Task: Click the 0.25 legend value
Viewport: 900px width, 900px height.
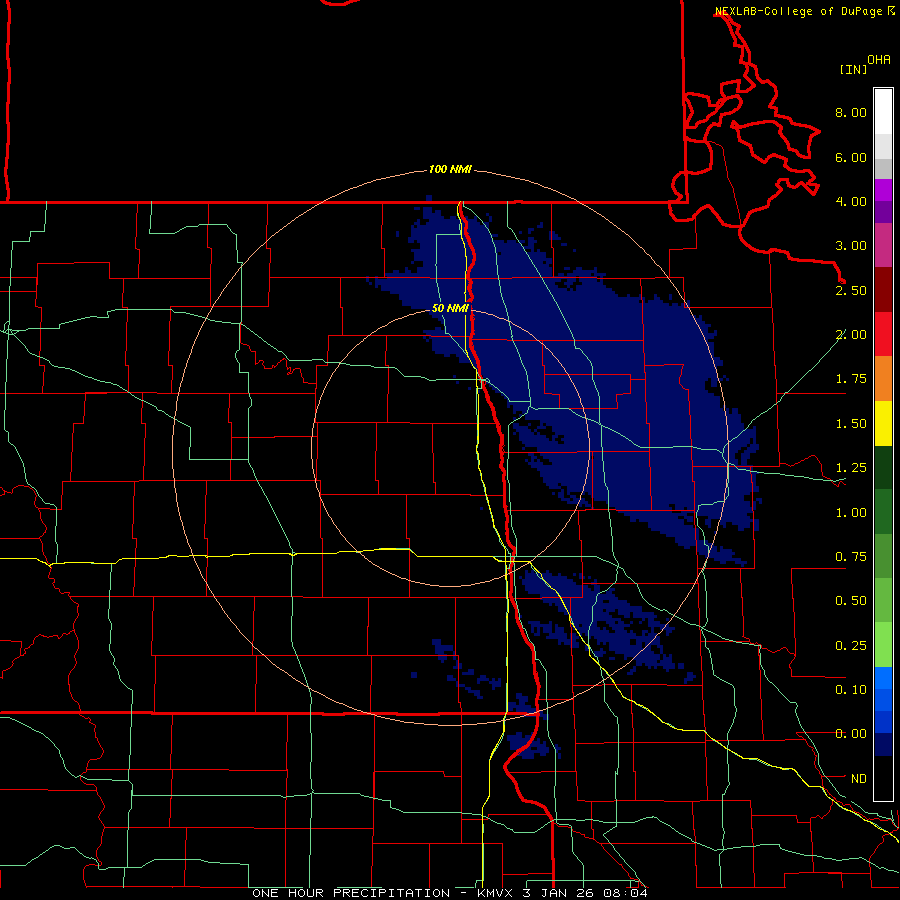Action: tap(851, 646)
